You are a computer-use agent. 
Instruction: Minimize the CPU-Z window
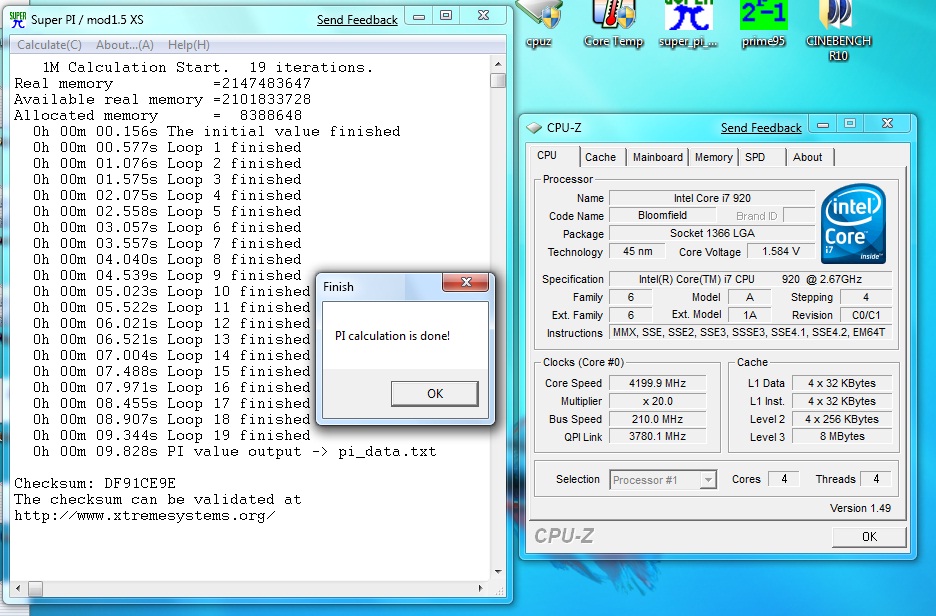[x=823, y=125]
